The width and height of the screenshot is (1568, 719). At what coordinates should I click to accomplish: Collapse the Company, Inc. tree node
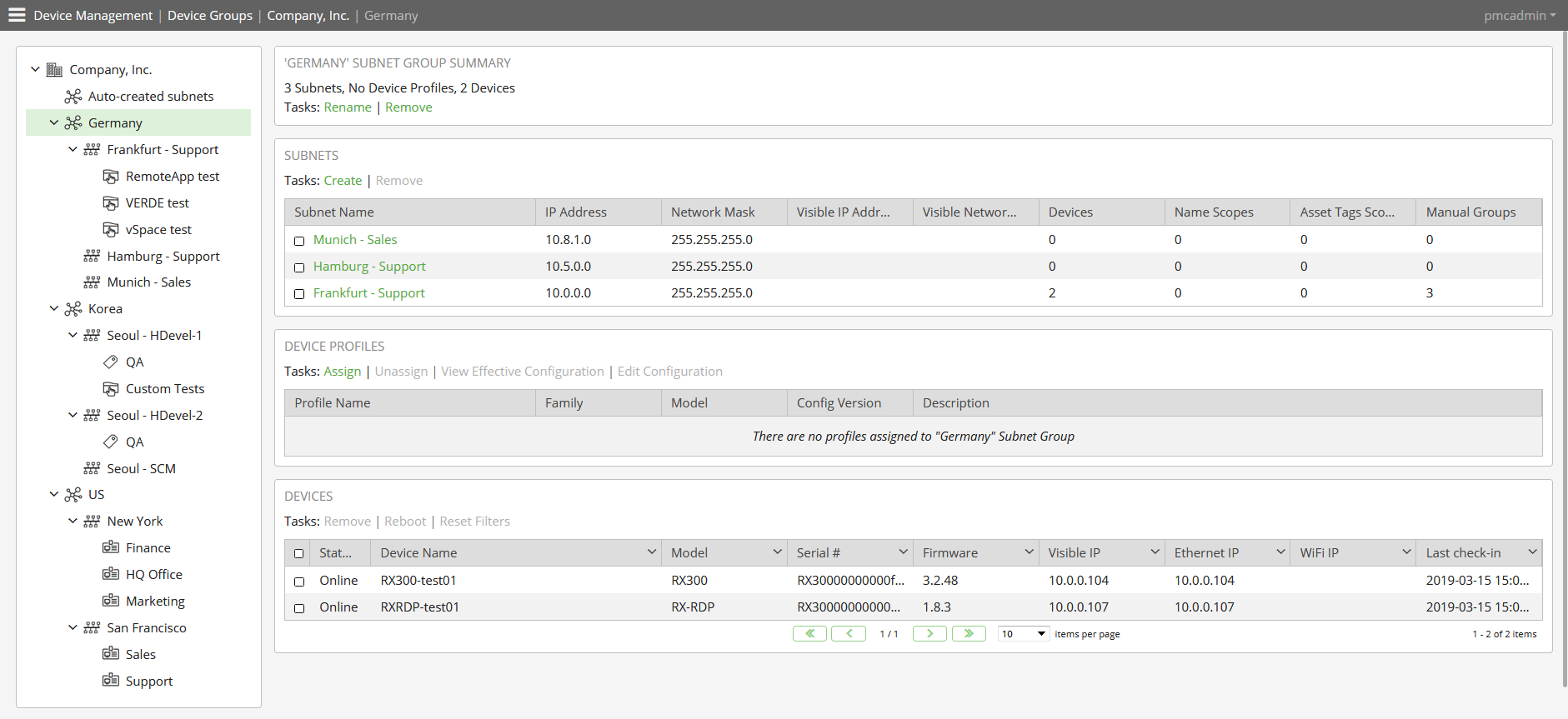(35, 70)
